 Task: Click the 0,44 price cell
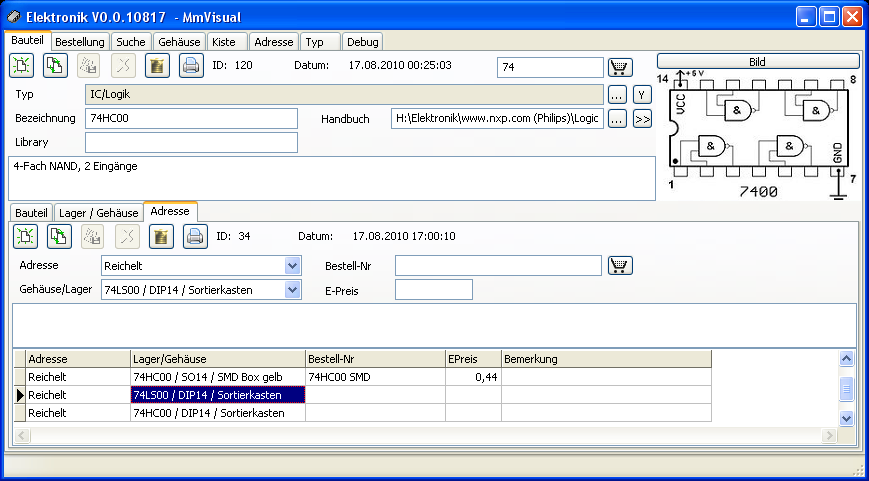(x=473, y=377)
